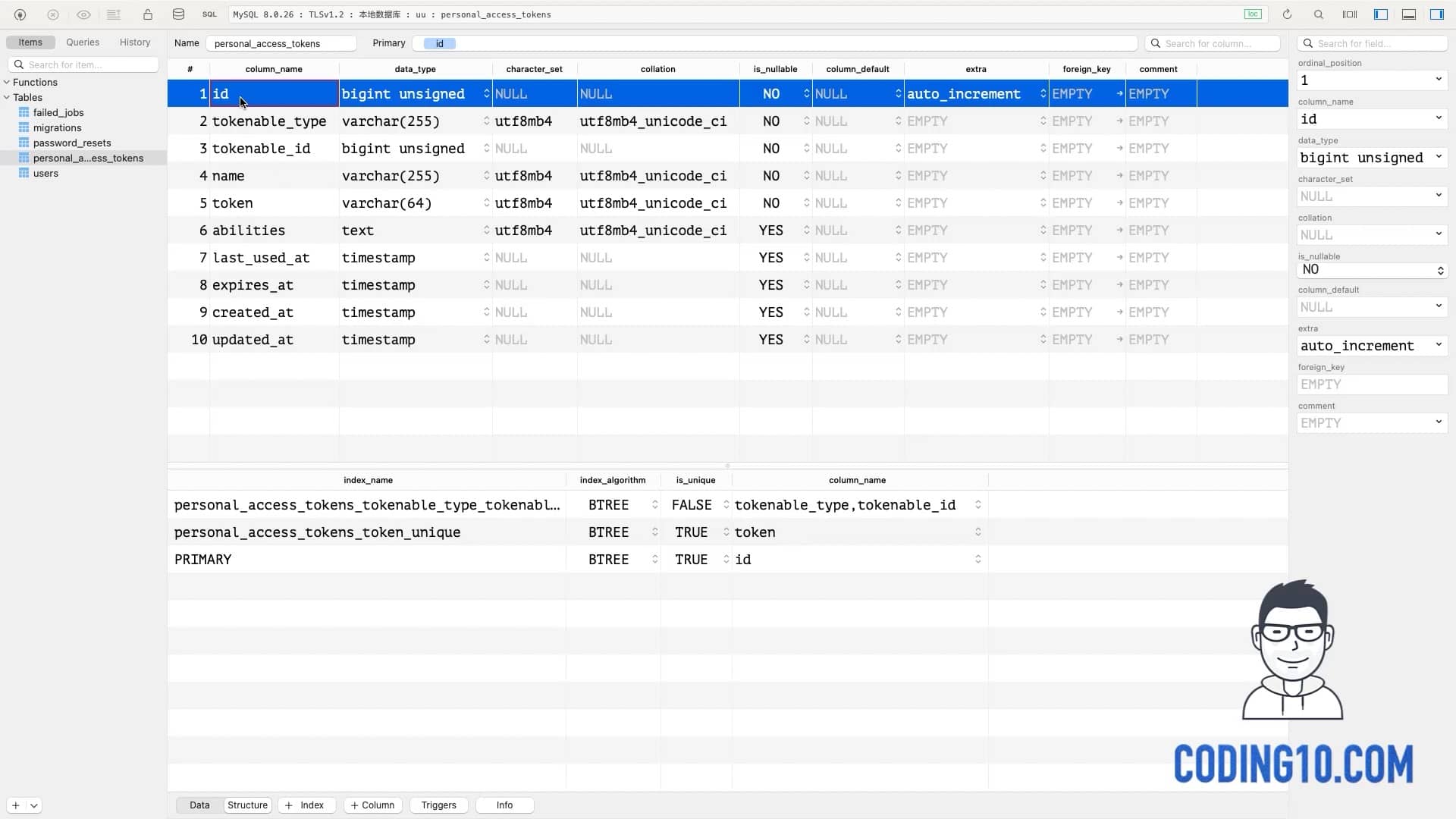Switch to the History tab
The height and width of the screenshot is (819, 1456).
click(x=135, y=42)
